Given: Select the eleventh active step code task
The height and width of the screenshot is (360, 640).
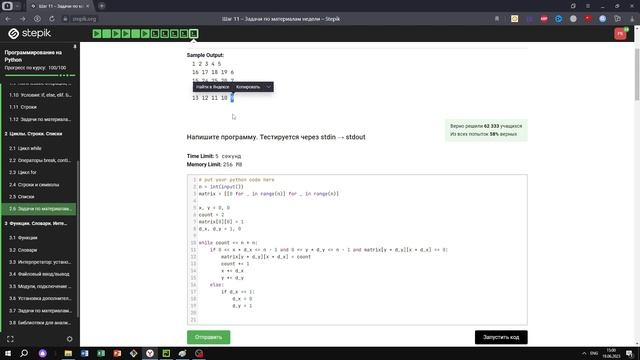Looking at the screenshot, I should pos(193,33).
